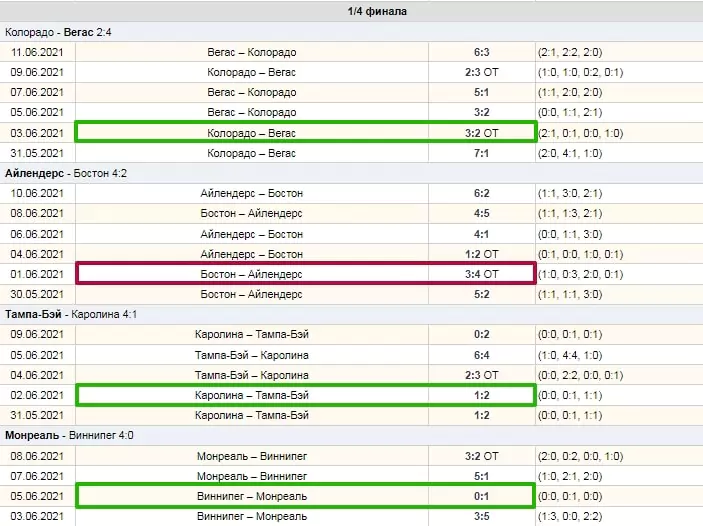
Task: Select period scores (1:1, 3:0, 2:1)
Action: pos(570,193)
